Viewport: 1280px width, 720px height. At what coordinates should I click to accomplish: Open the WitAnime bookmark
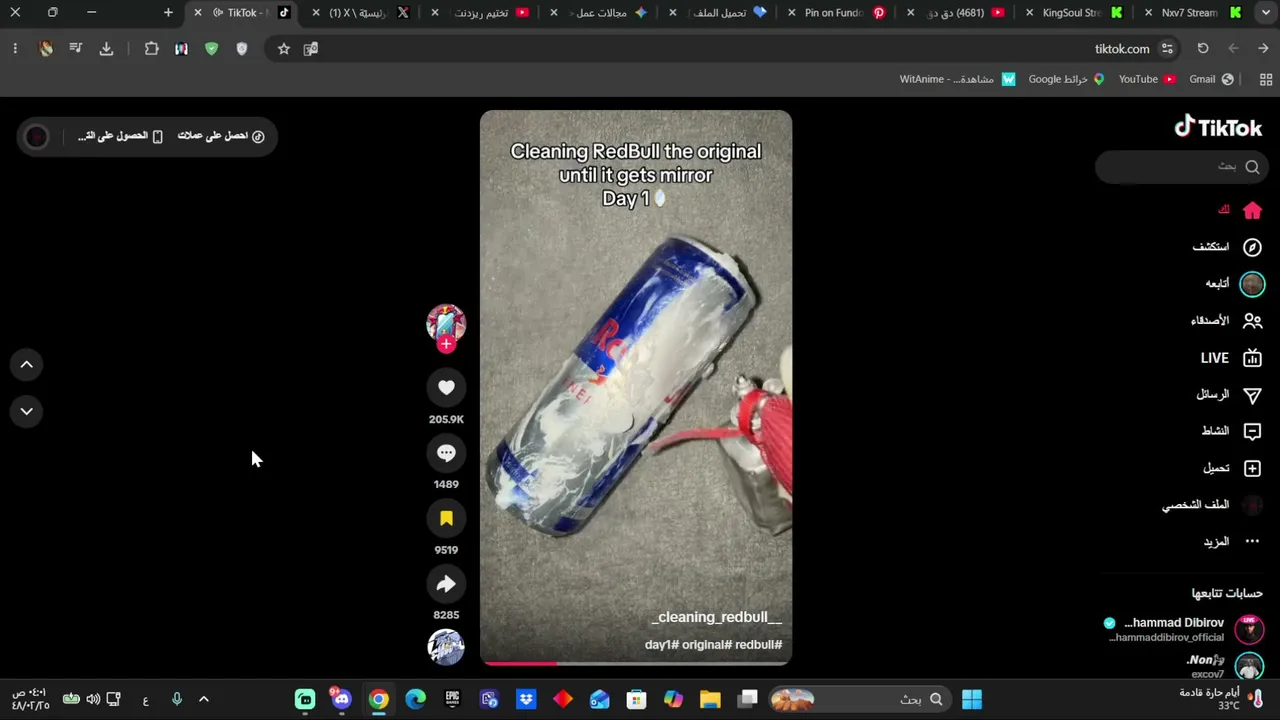(957, 79)
